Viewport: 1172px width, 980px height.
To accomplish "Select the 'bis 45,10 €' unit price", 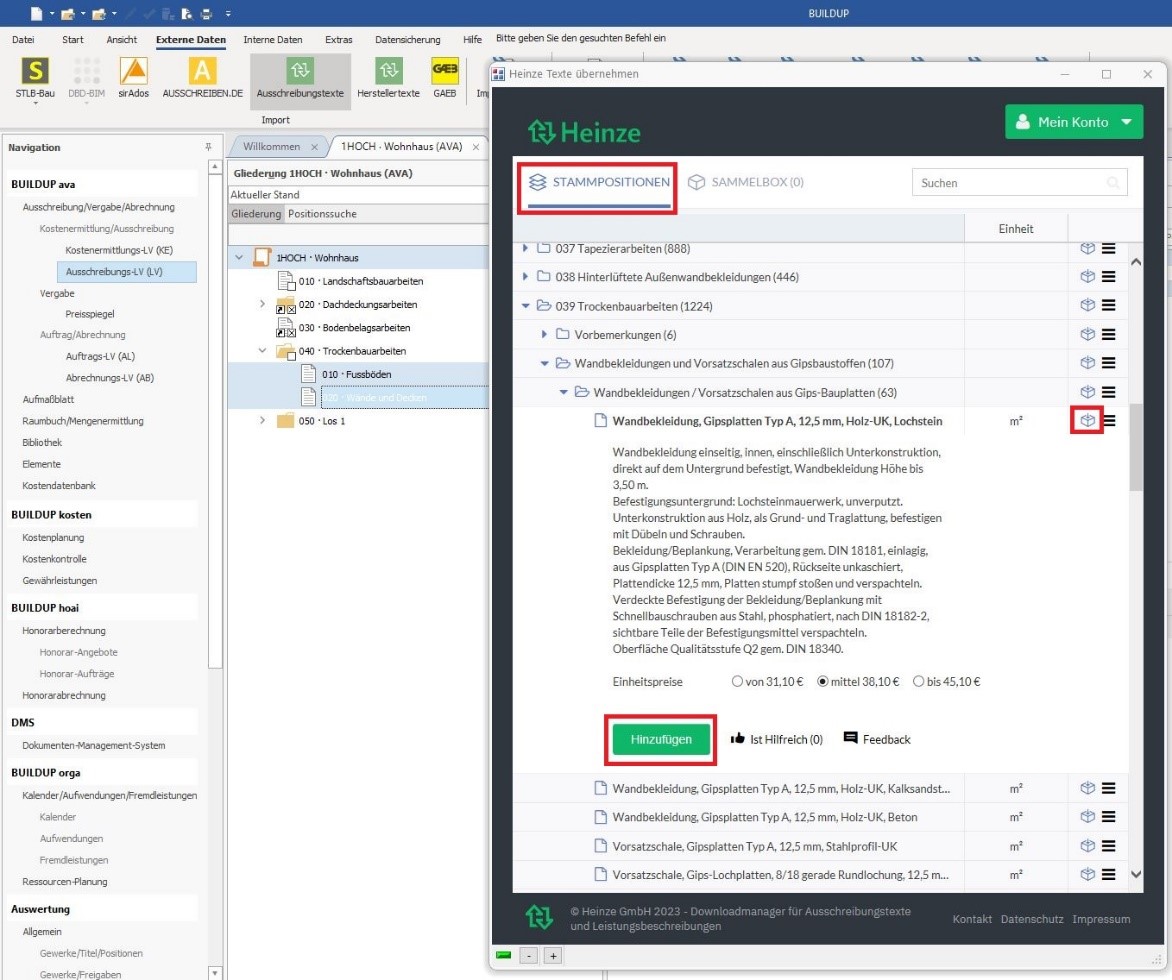I will tap(919, 682).
